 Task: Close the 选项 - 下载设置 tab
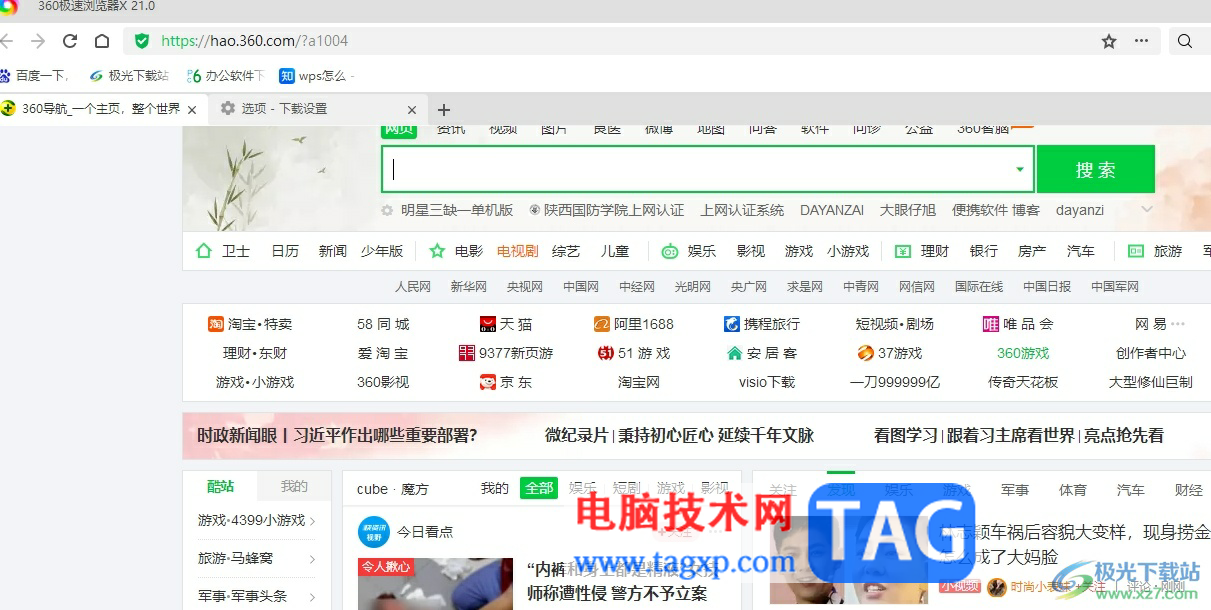412,110
